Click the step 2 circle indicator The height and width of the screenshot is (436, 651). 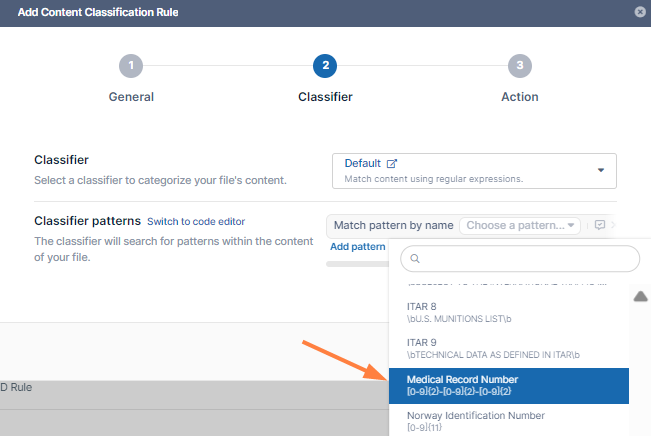[324, 66]
